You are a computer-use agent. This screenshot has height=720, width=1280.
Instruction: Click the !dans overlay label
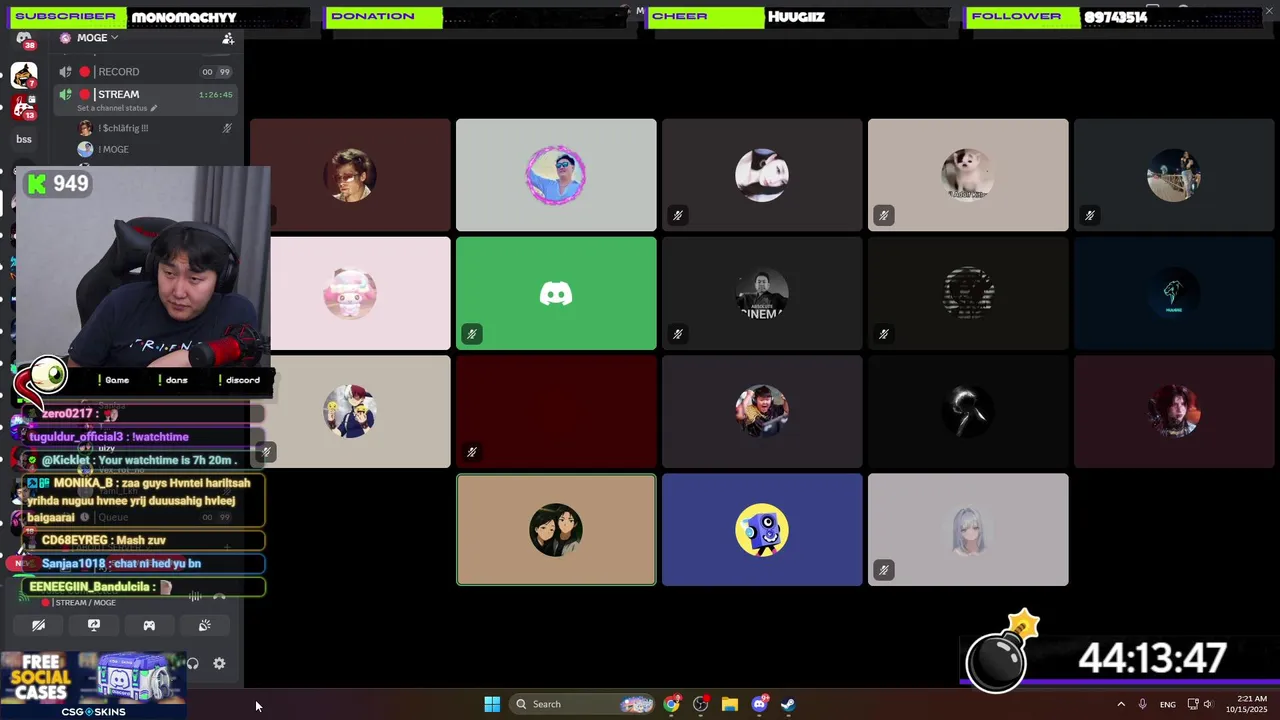coord(175,380)
